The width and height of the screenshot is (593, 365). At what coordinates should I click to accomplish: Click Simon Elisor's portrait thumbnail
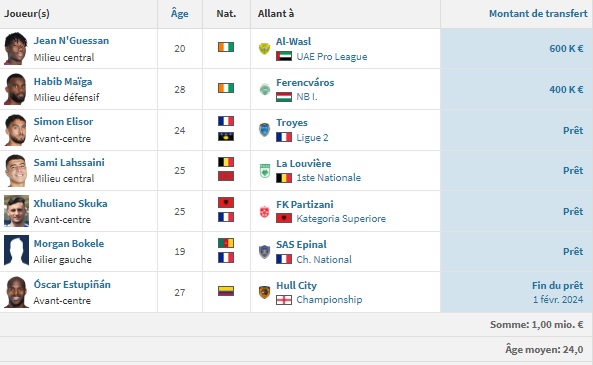coord(16,130)
